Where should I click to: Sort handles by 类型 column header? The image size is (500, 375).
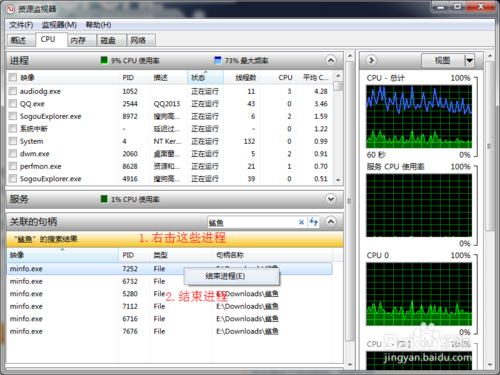(x=181, y=255)
